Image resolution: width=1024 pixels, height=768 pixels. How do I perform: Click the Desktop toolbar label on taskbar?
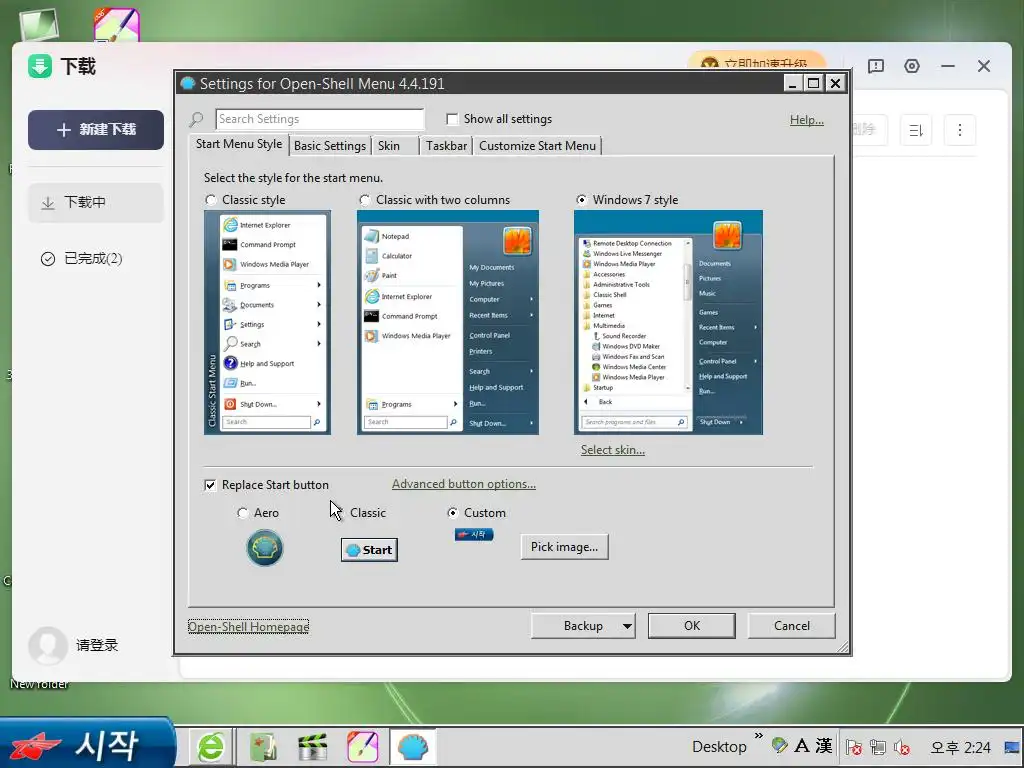719,746
